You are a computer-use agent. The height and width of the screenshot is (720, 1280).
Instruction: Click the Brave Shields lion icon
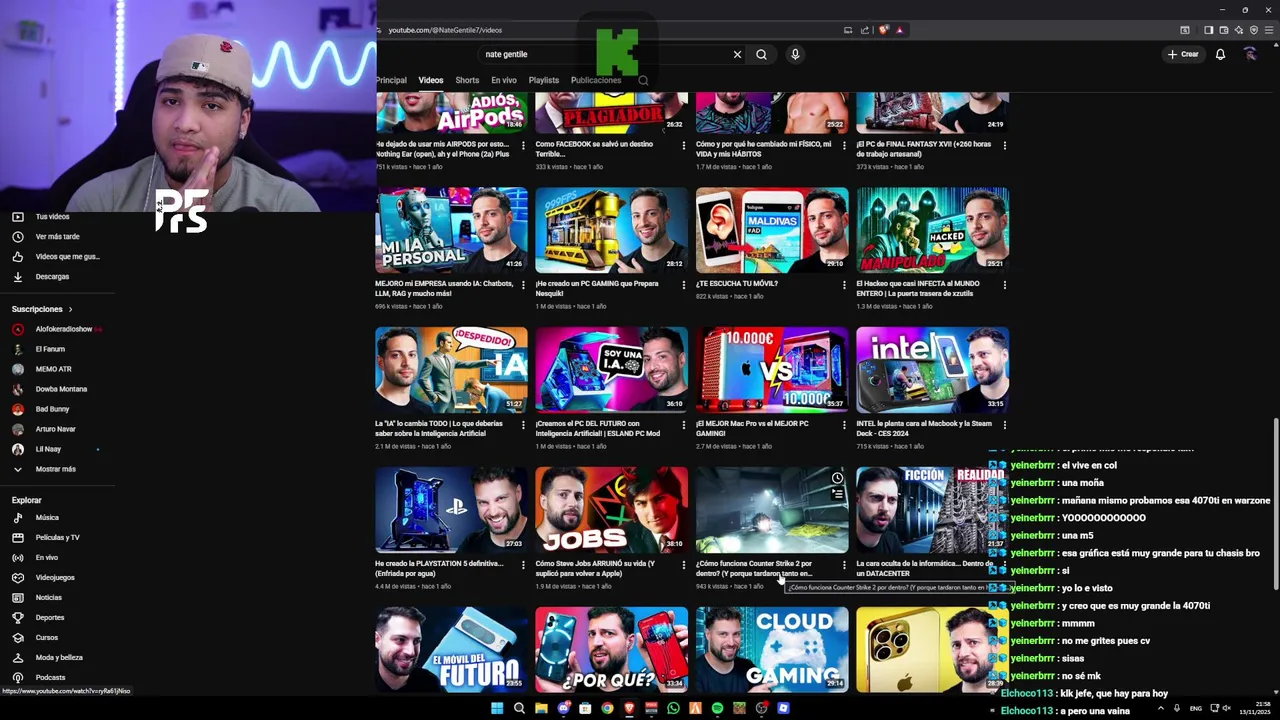click(883, 30)
